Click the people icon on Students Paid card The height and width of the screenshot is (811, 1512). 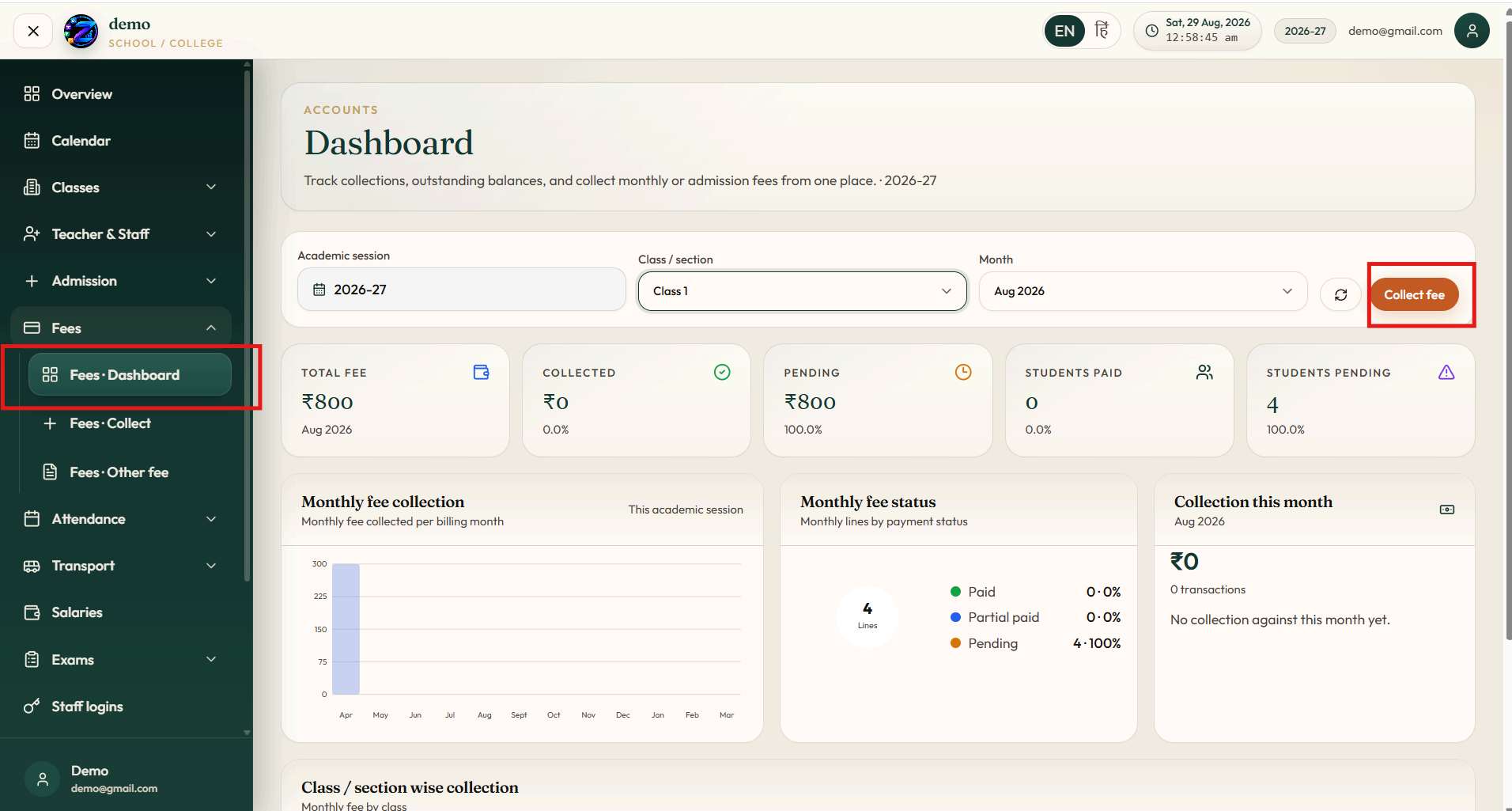[1204, 372]
